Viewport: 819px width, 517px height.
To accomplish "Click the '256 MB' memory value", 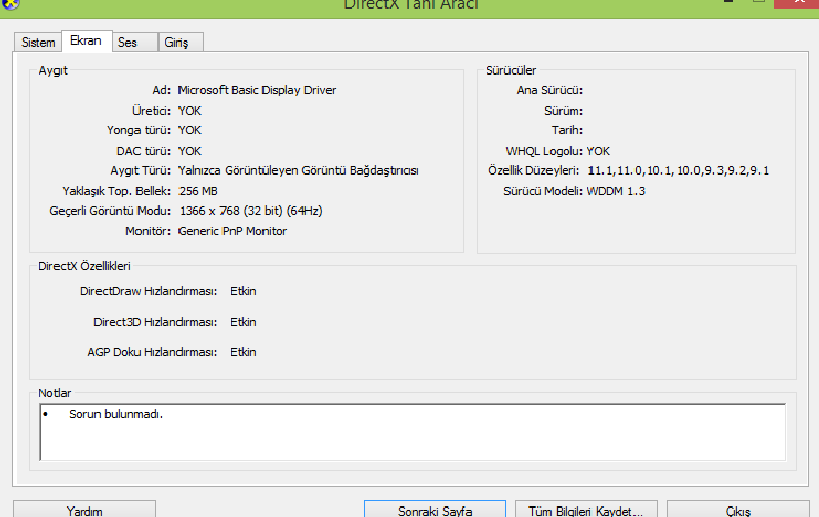I will (x=197, y=191).
